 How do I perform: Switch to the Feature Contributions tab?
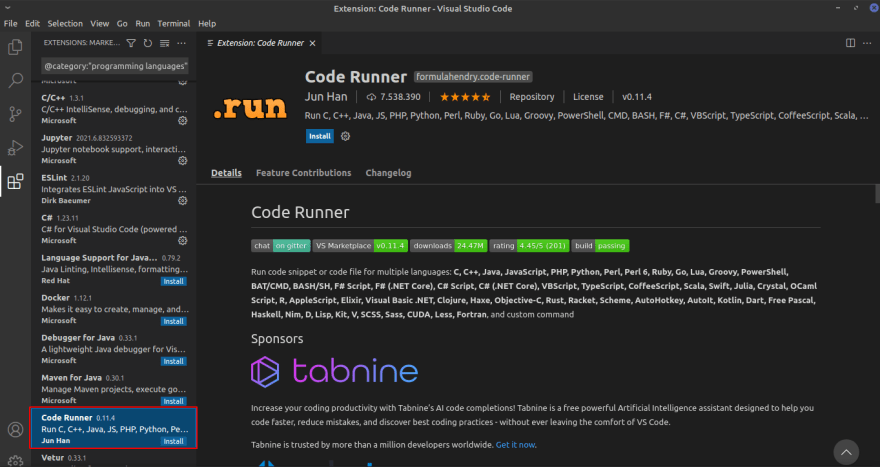pos(304,173)
